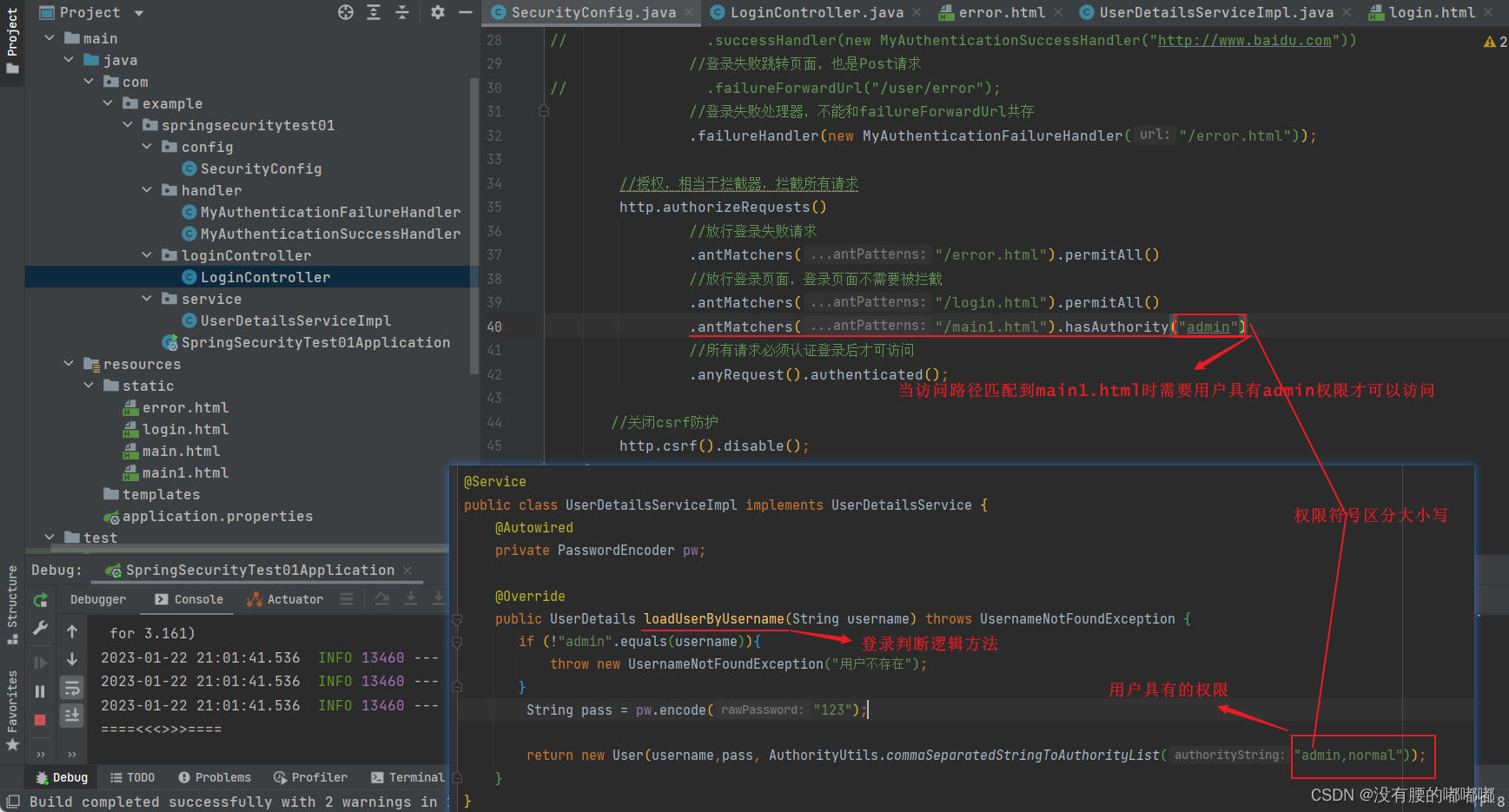Collapse the handler folder in tree
Viewport: 1509px width, 812px height.
tap(147, 190)
